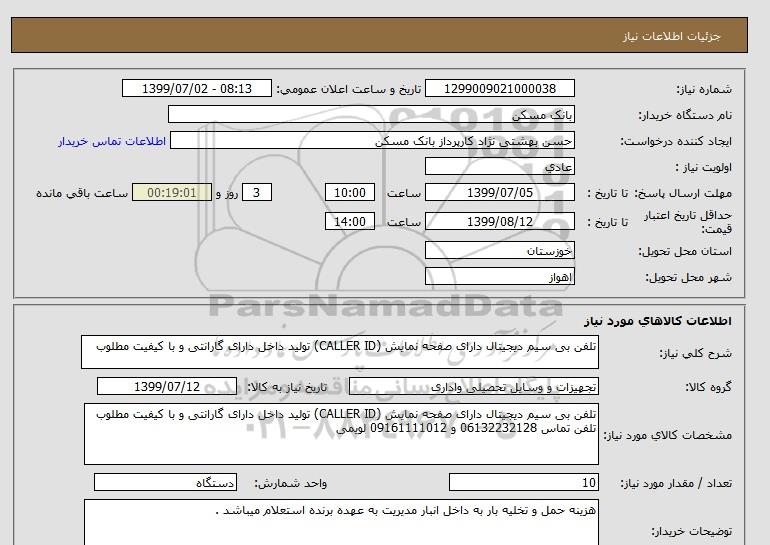The width and height of the screenshot is (770, 545).
Task: Select the price validity date 1399/08/12
Action: (x=500, y=222)
